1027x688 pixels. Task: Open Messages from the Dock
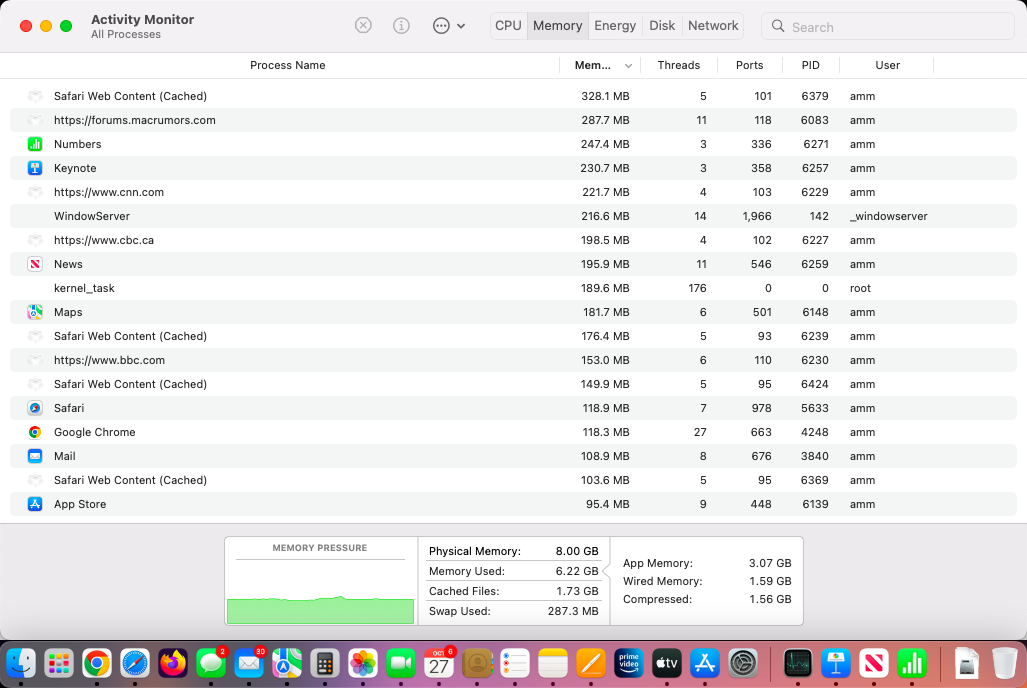click(x=211, y=664)
